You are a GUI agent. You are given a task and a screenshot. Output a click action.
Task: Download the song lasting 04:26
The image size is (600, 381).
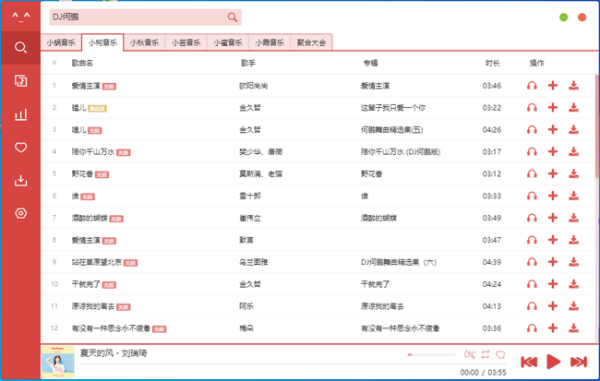coord(573,130)
